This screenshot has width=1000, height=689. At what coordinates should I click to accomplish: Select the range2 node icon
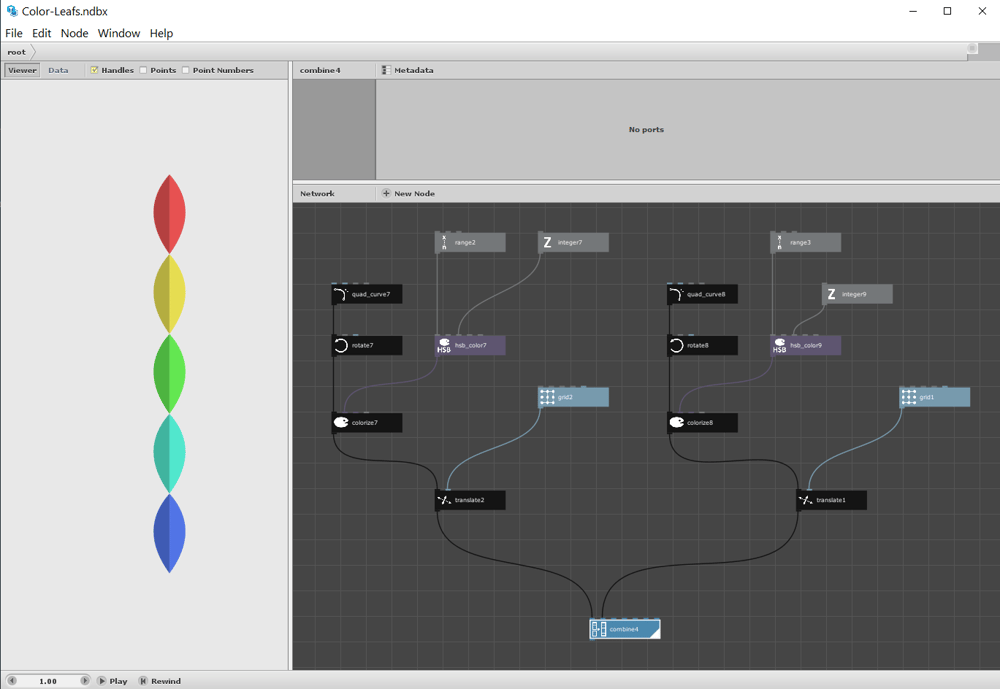[x=445, y=242]
